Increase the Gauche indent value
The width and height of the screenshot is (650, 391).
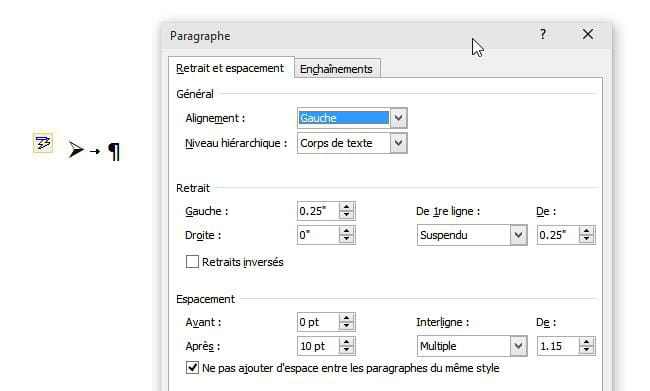pyautogui.click(x=347, y=206)
